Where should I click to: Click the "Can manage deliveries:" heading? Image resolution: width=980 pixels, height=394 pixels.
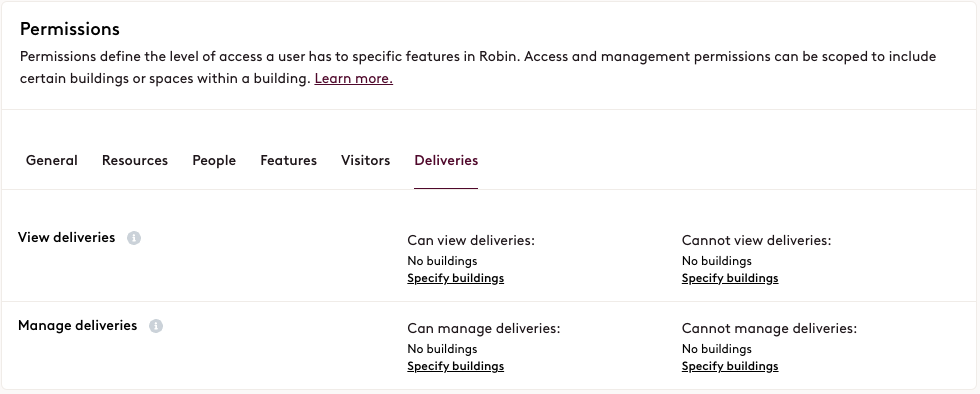(x=484, y=329)
